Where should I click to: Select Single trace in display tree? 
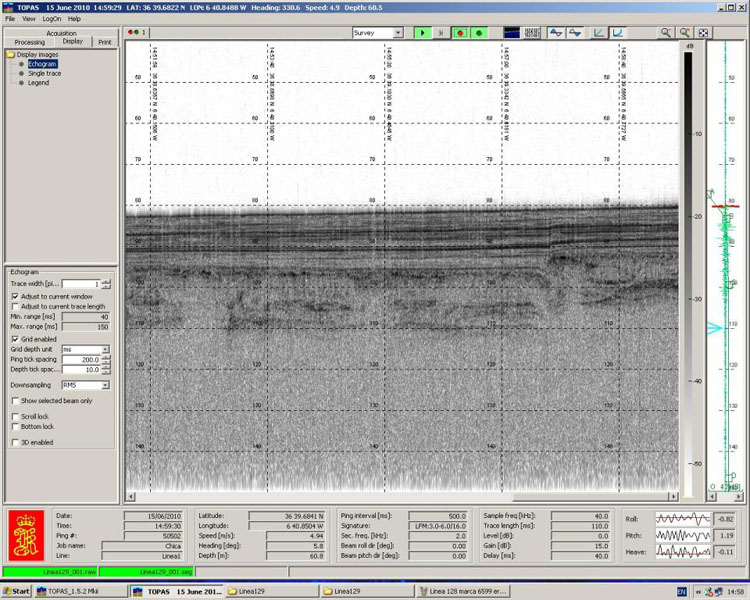[x=43, y=73]
